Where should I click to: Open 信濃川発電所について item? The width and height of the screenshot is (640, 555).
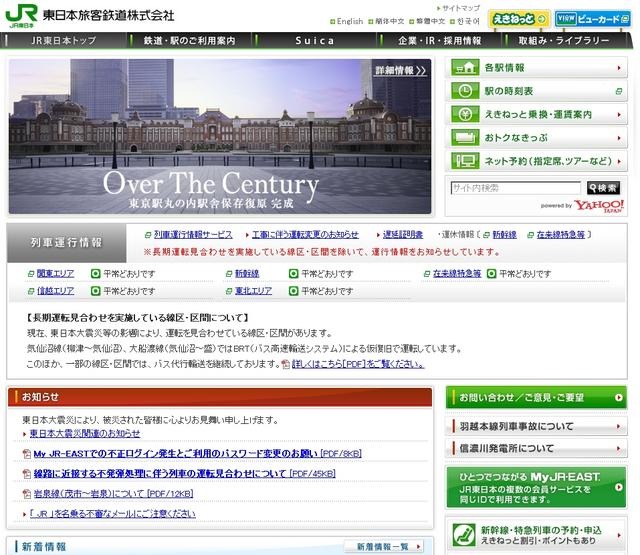pyautogui.click(x=536, y=448)
